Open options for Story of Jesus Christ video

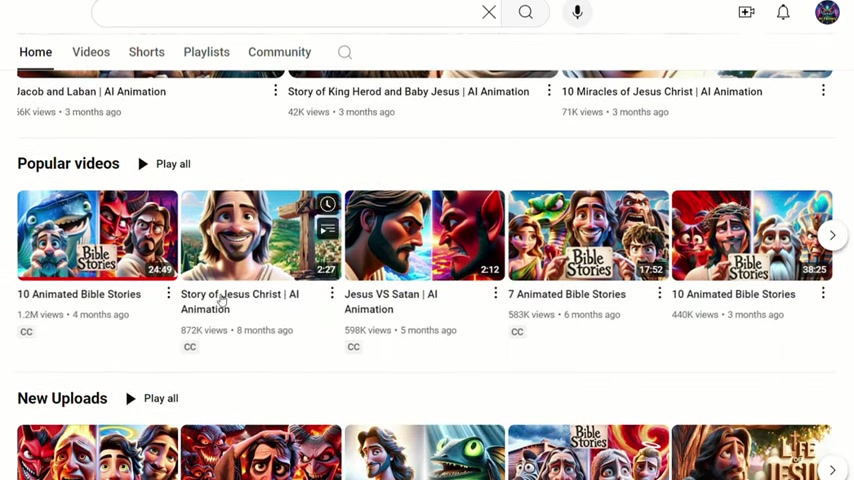[332, 293]
